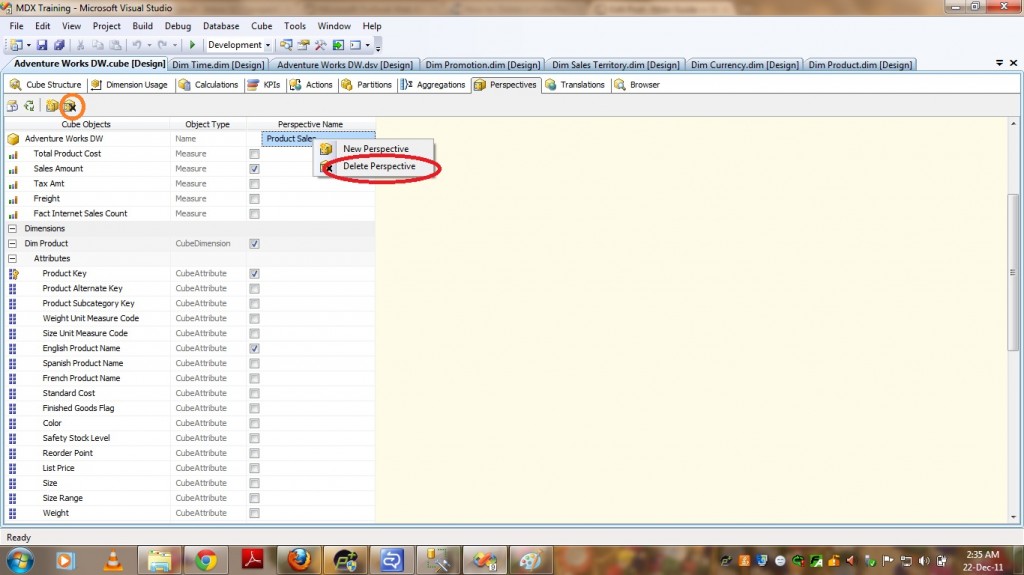
Task: Choose Delete Perspective from context menu
Action: click(x=378, y=166)
